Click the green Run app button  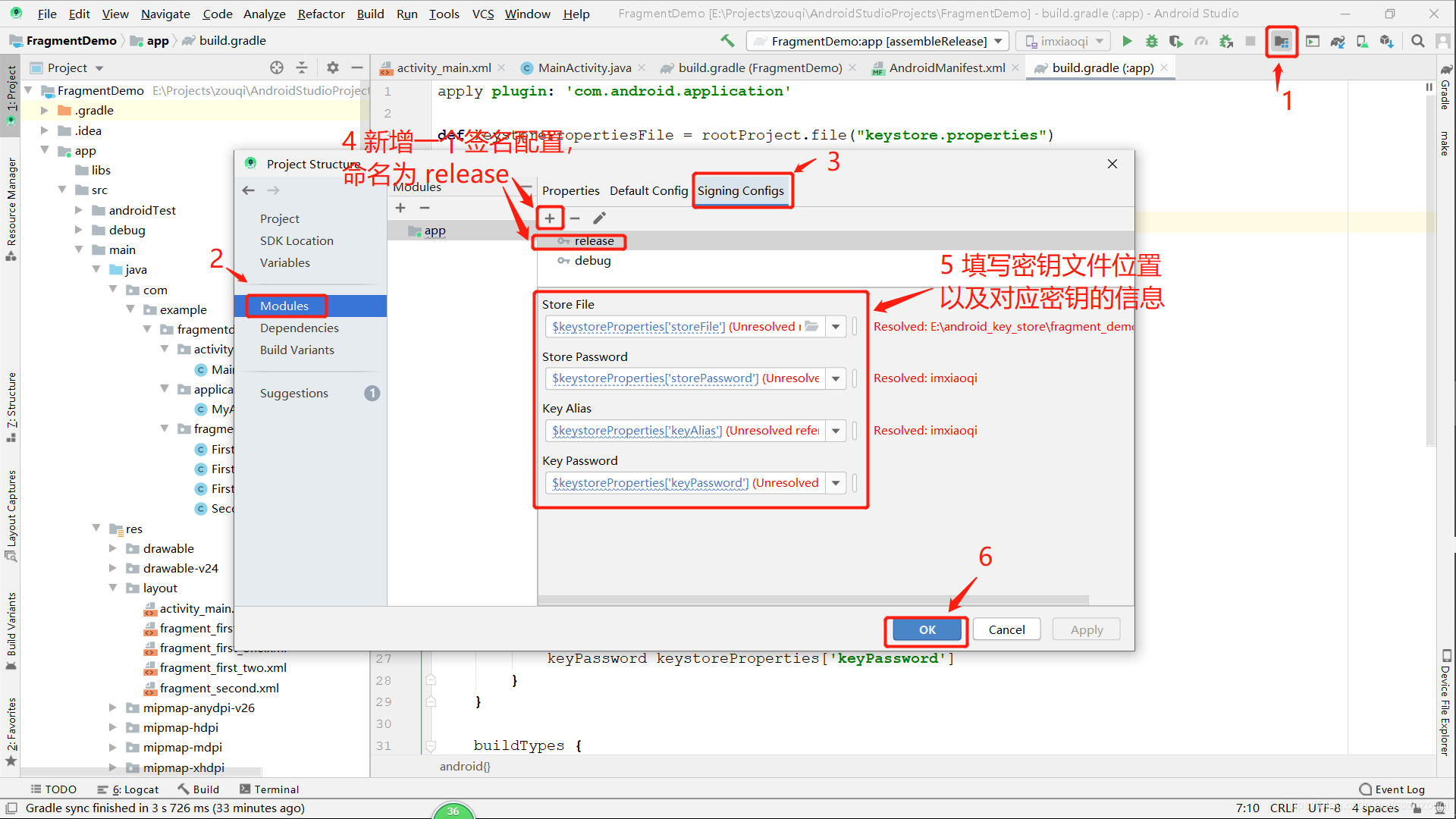(x=1127, y=42)
